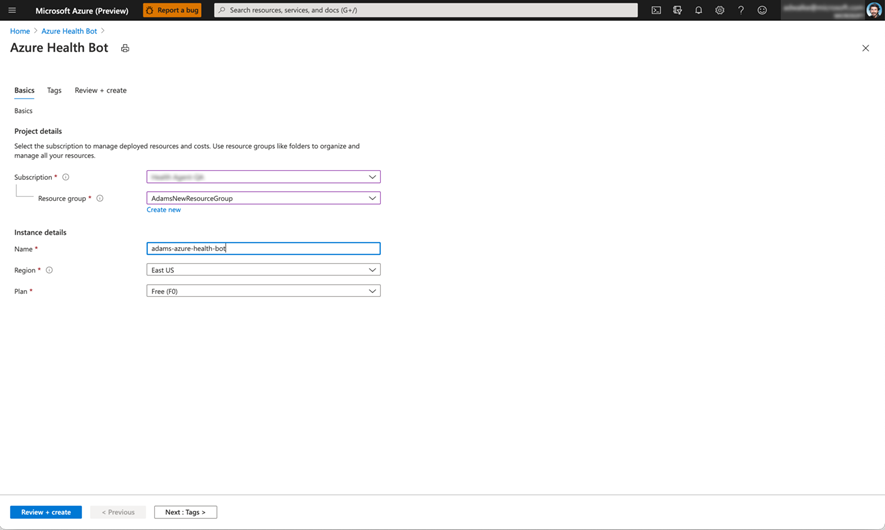The width and height of the screenshot is (885, 530).
Task: Open portal settings gear icon
Action: tap(720, 10)
